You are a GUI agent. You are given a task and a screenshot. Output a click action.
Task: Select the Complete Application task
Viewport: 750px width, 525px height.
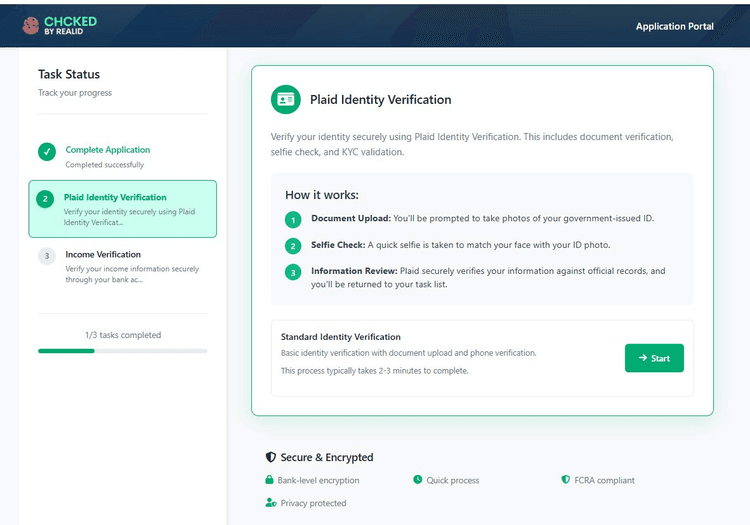tap(122, 156)
